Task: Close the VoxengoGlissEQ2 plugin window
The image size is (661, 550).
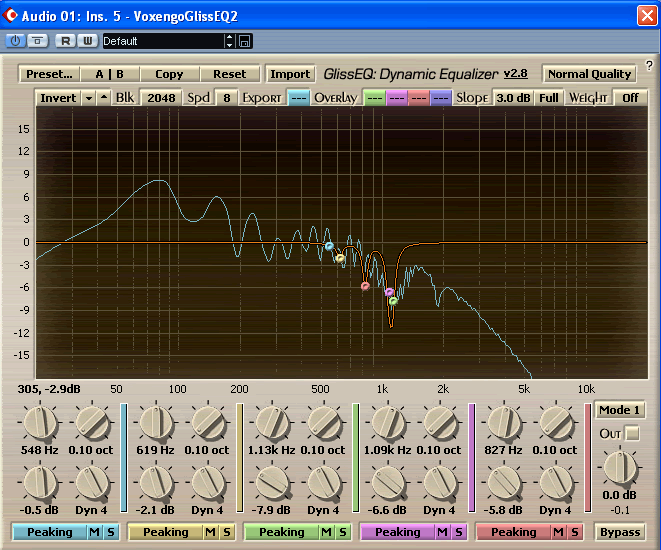Action: point(647,16)
